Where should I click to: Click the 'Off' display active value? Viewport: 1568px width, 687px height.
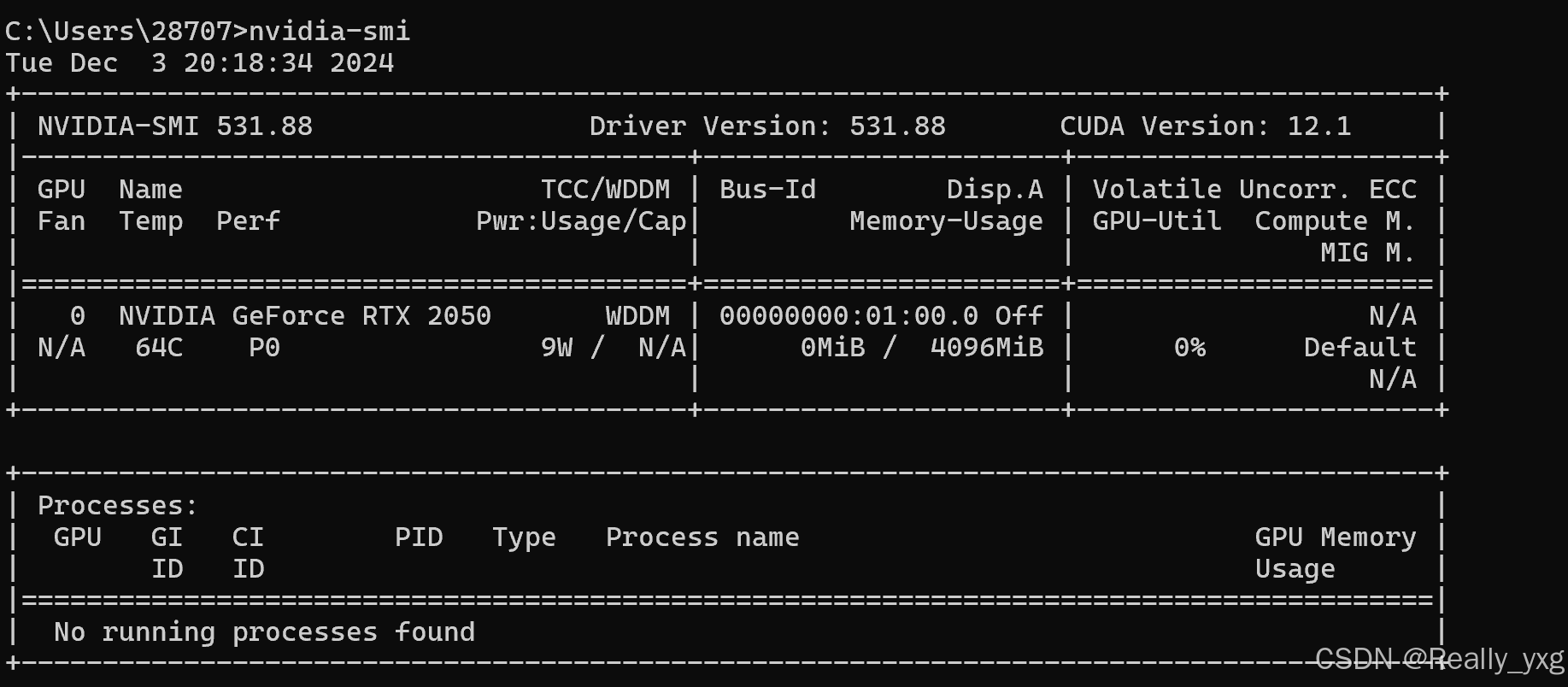pos(1019,316)
